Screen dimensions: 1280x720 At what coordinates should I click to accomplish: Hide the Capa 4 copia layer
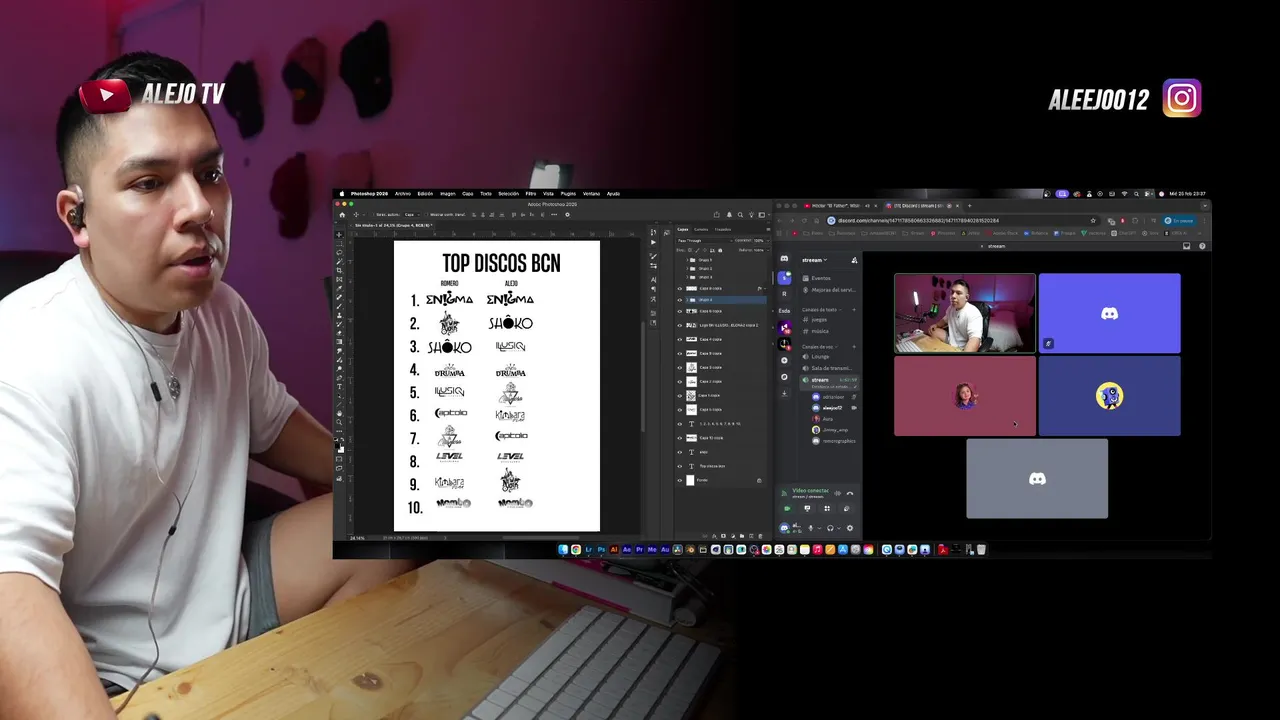click(x=680, y=339)
